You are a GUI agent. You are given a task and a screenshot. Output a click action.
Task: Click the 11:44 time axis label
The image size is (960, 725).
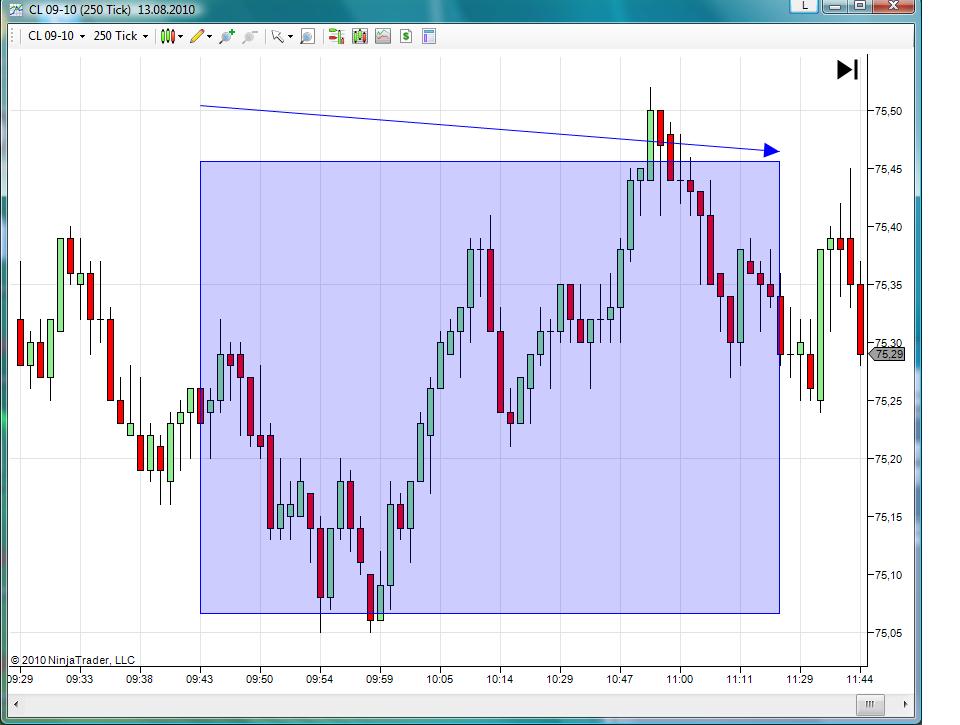860,679
